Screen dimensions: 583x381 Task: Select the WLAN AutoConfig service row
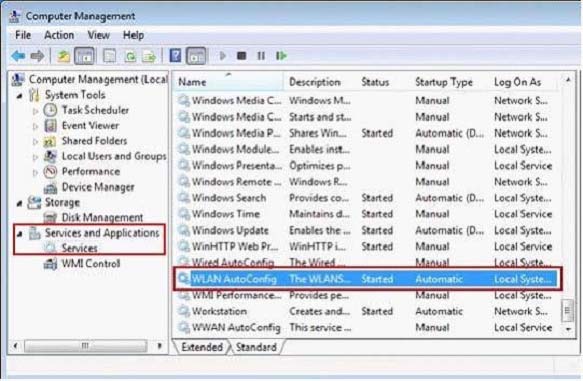(x=367, y=279)
